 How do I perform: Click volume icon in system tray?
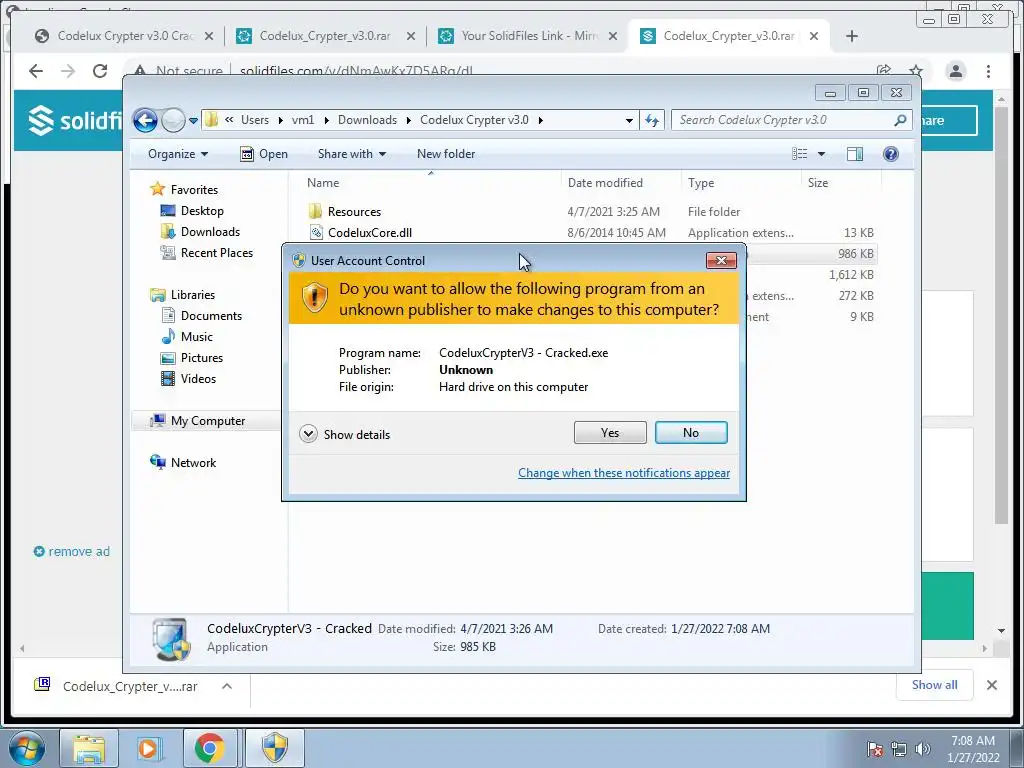(923, 749)
